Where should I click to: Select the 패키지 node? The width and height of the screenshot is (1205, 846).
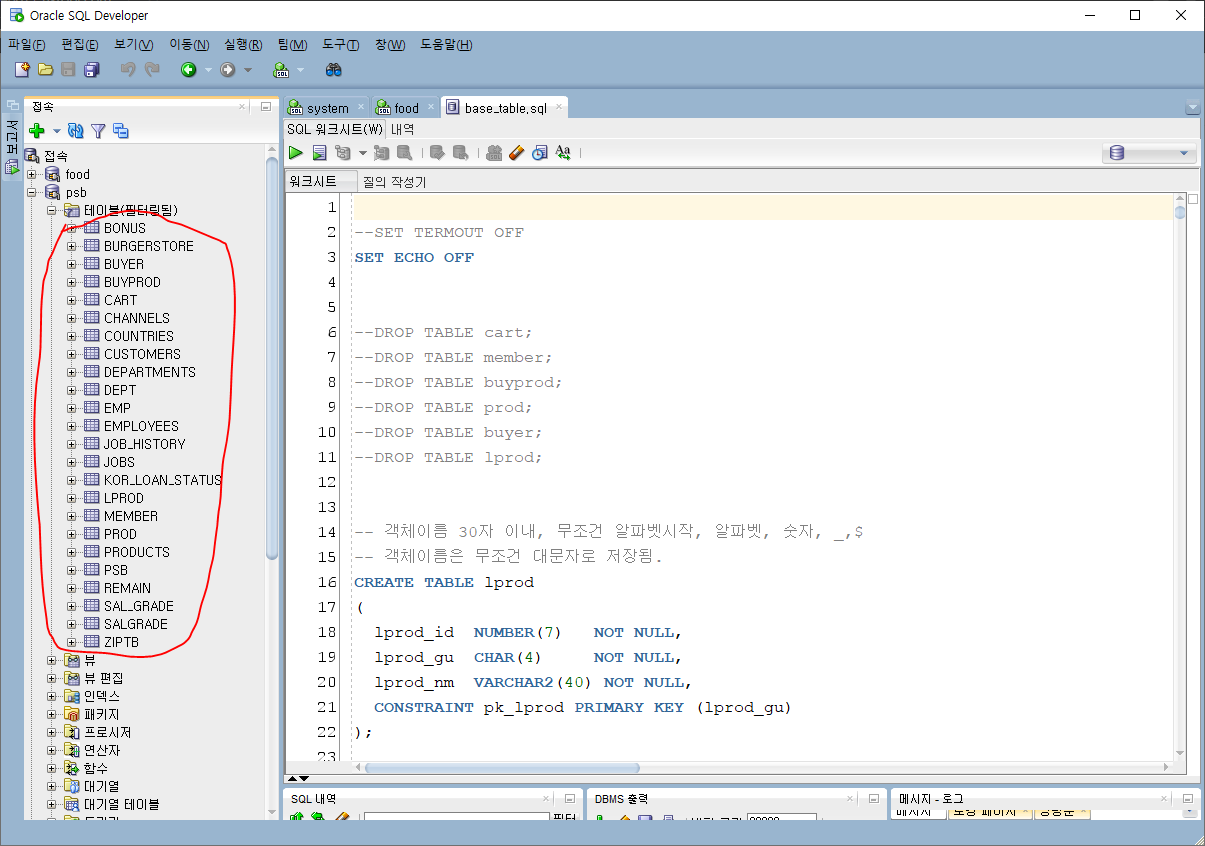[x=101, y=714]
